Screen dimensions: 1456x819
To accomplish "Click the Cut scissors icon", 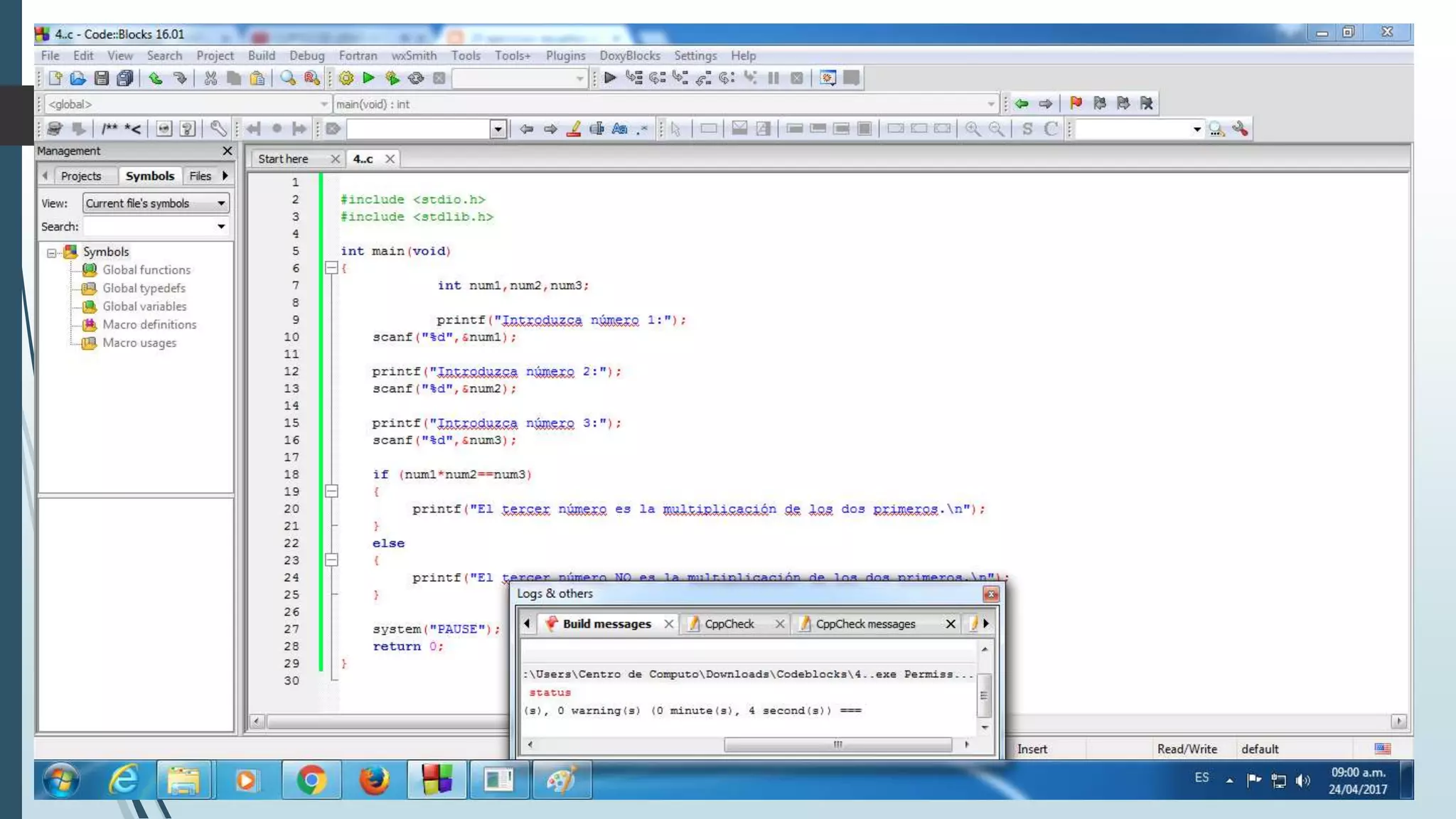I will point(210,78).
